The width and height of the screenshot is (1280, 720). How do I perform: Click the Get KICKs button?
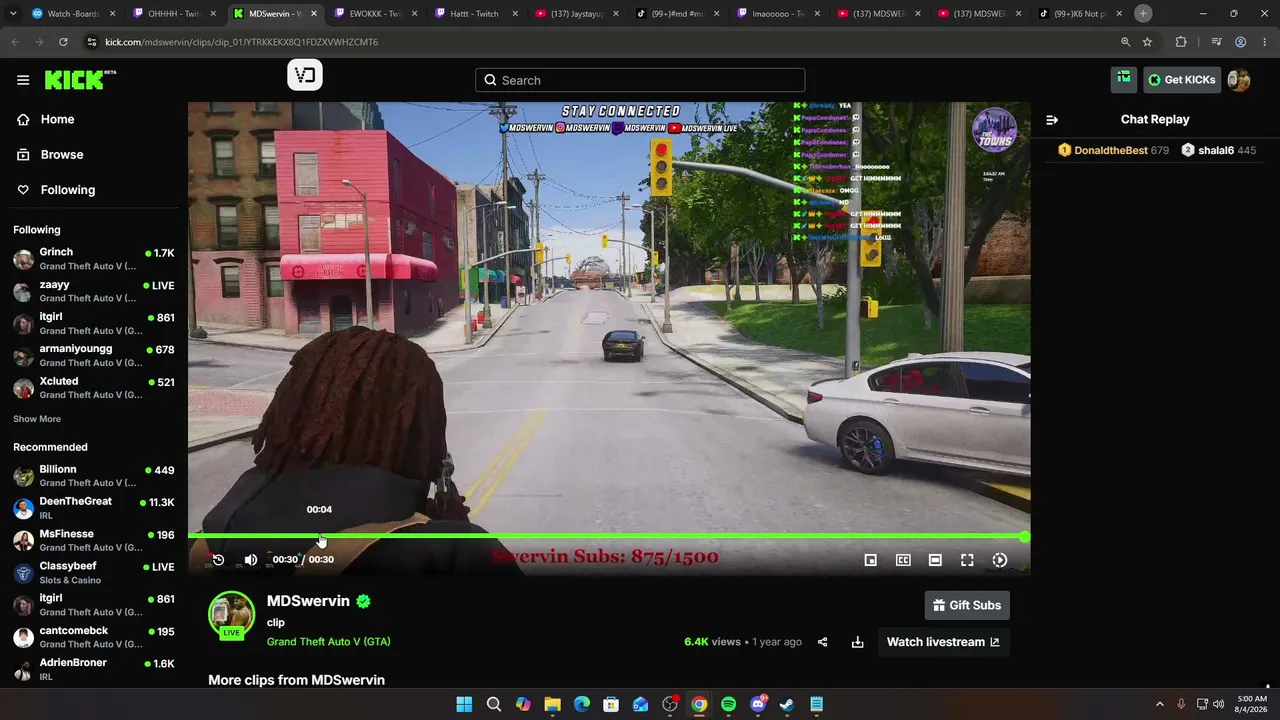tap(1181, 80)
